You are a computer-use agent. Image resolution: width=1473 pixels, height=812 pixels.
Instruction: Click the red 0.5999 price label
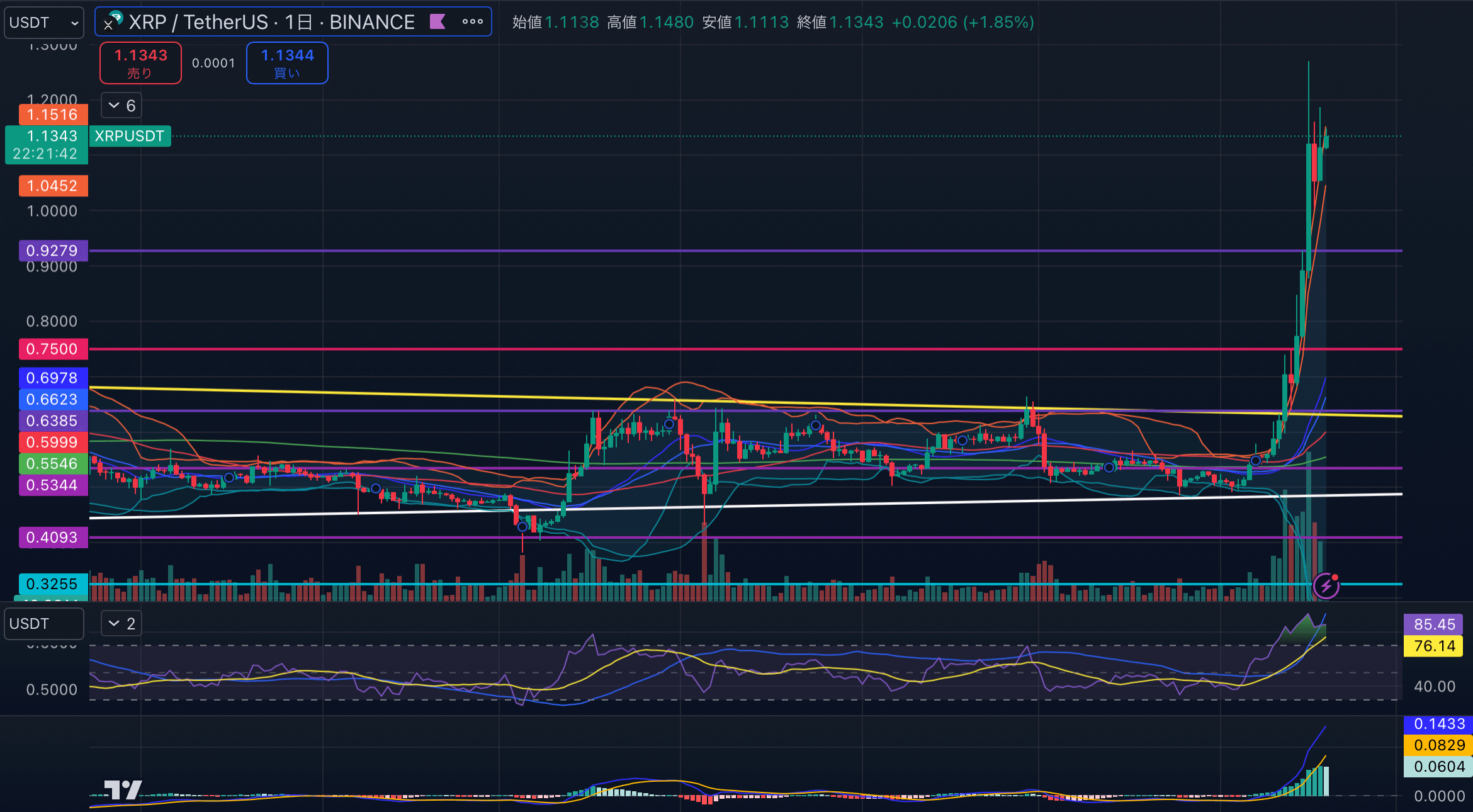53,442
